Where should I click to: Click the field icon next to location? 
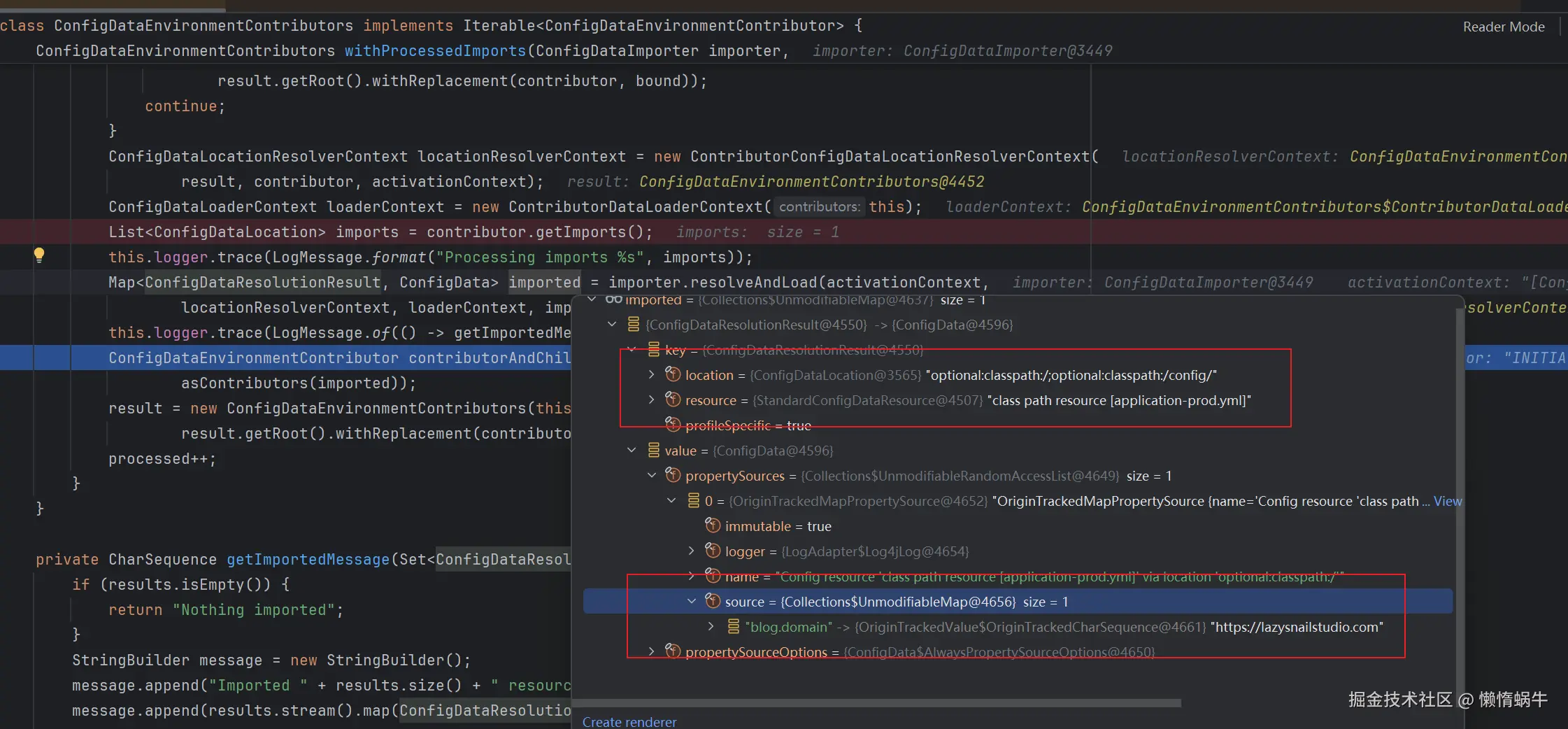[673, 375]
